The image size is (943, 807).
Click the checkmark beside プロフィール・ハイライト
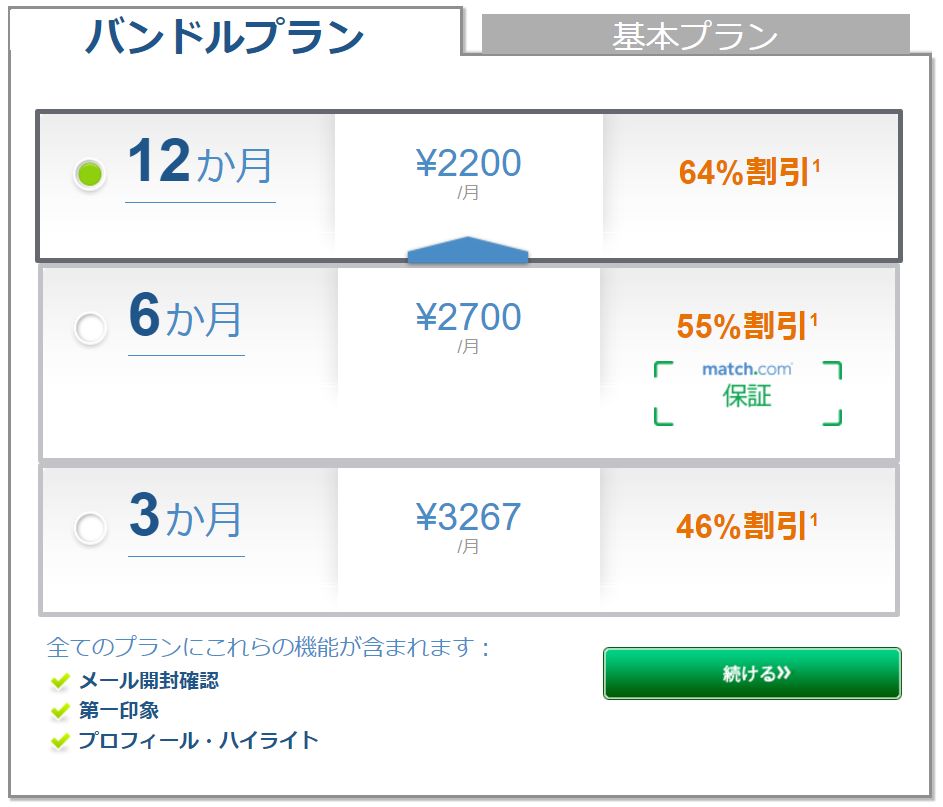coord(60,741)
